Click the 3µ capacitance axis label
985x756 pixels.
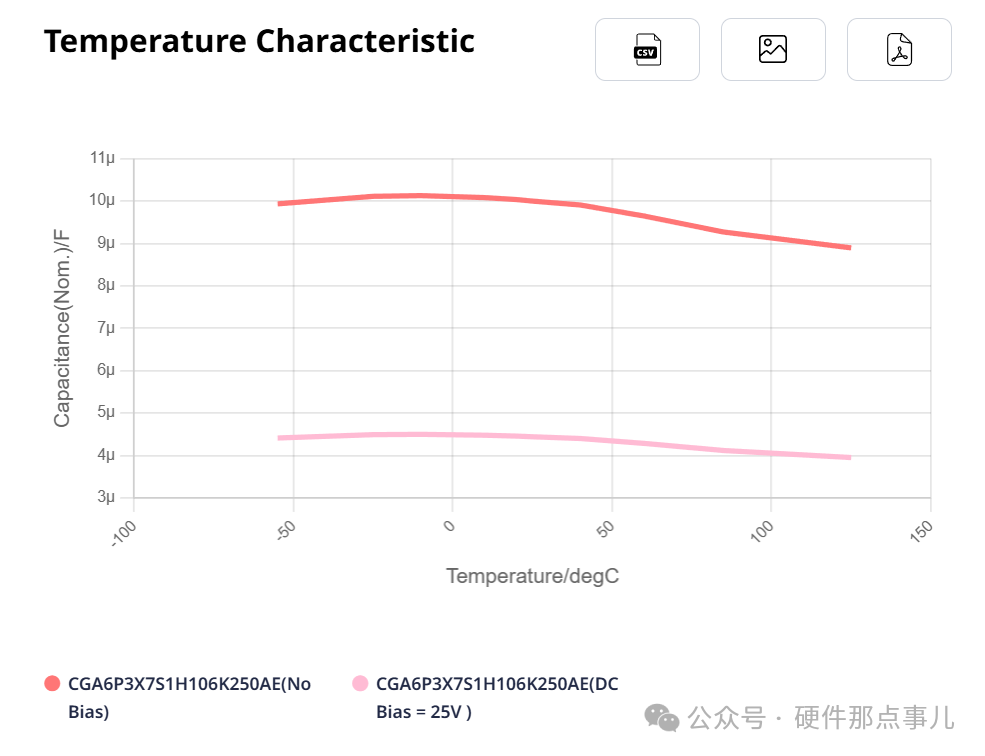tap(106, 497)
